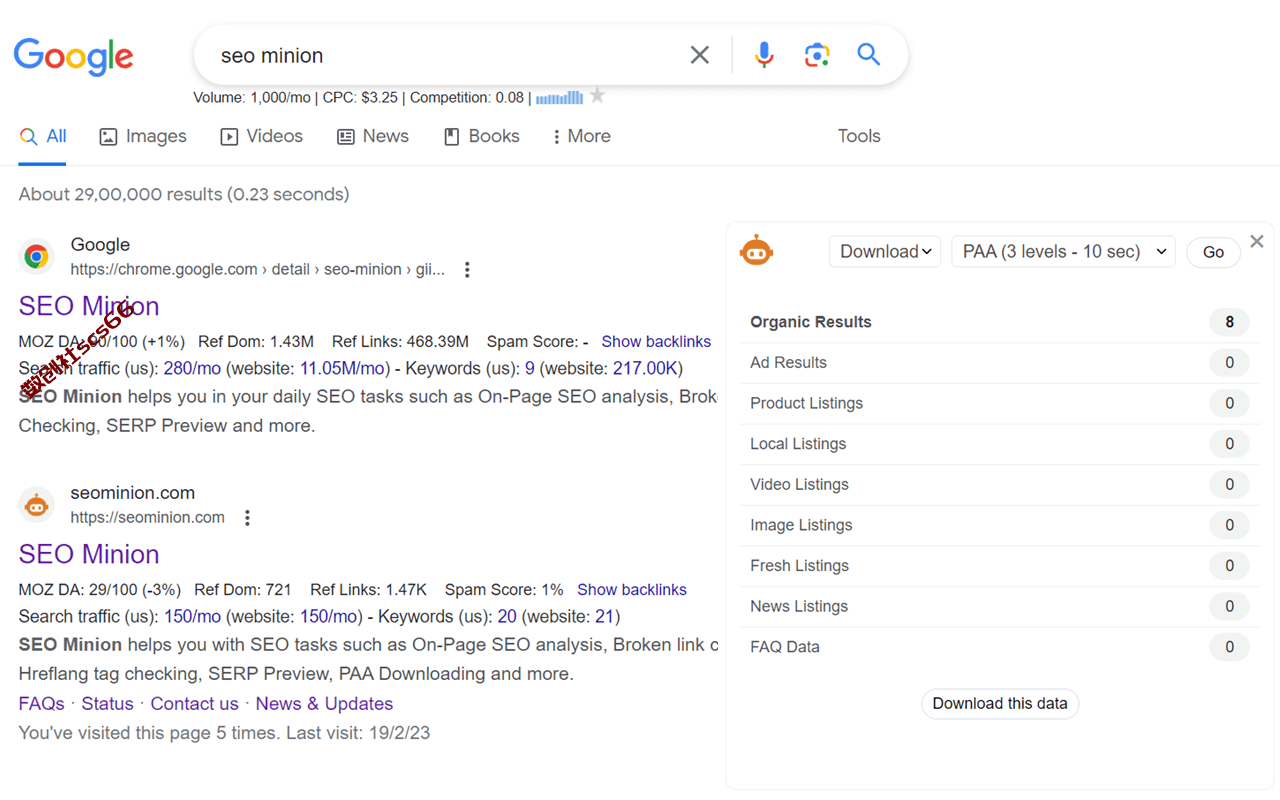This screenshot has height=800, width=1280.
Task: Select News Listings row
Action: [x=1000, y=606]
